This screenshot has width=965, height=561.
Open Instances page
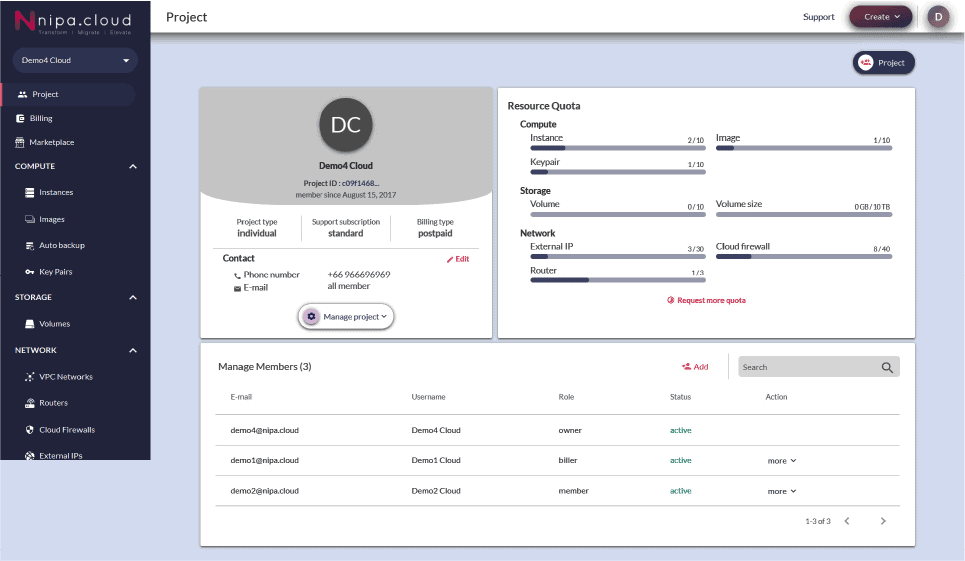pos(56,193)
